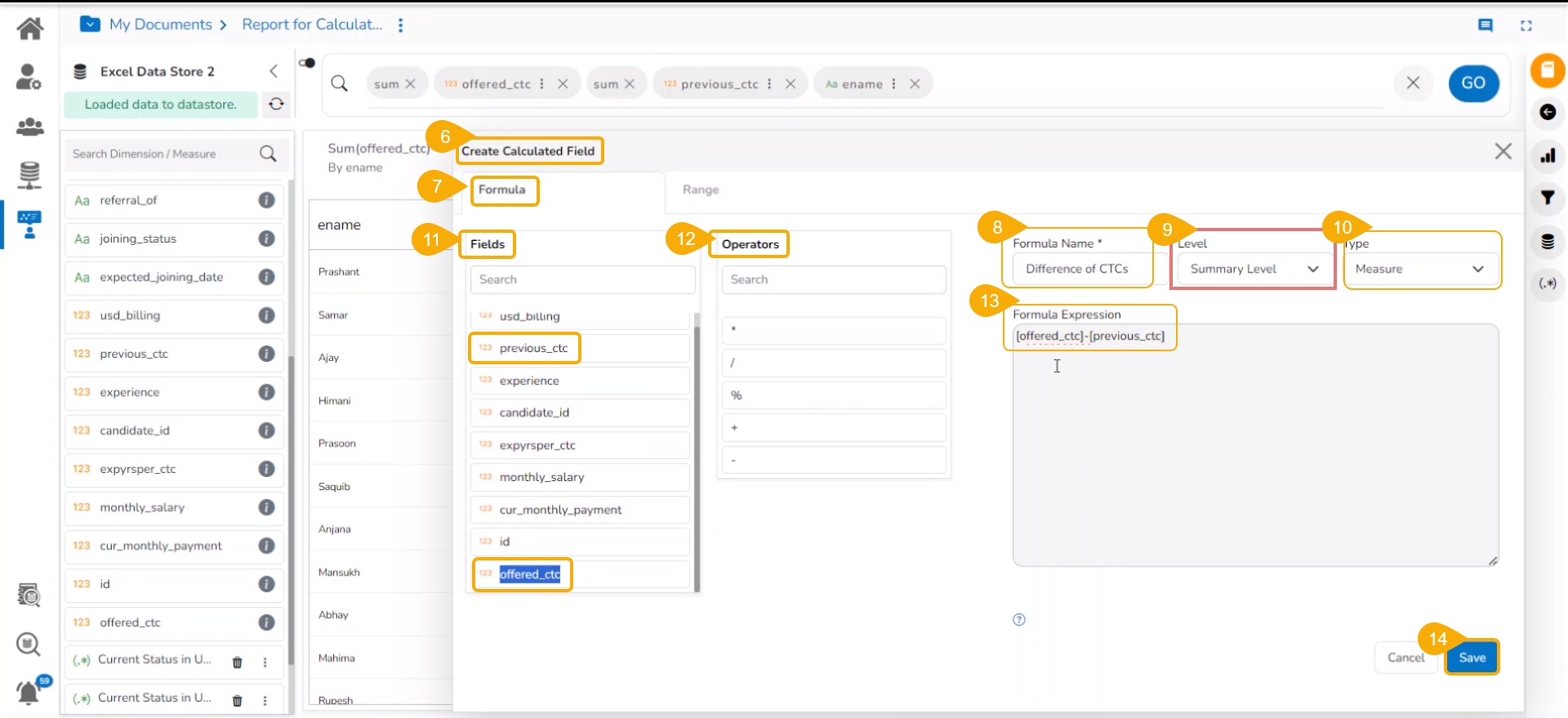Expand the Level dropdown showing Summary Level

click(1253, 269)
